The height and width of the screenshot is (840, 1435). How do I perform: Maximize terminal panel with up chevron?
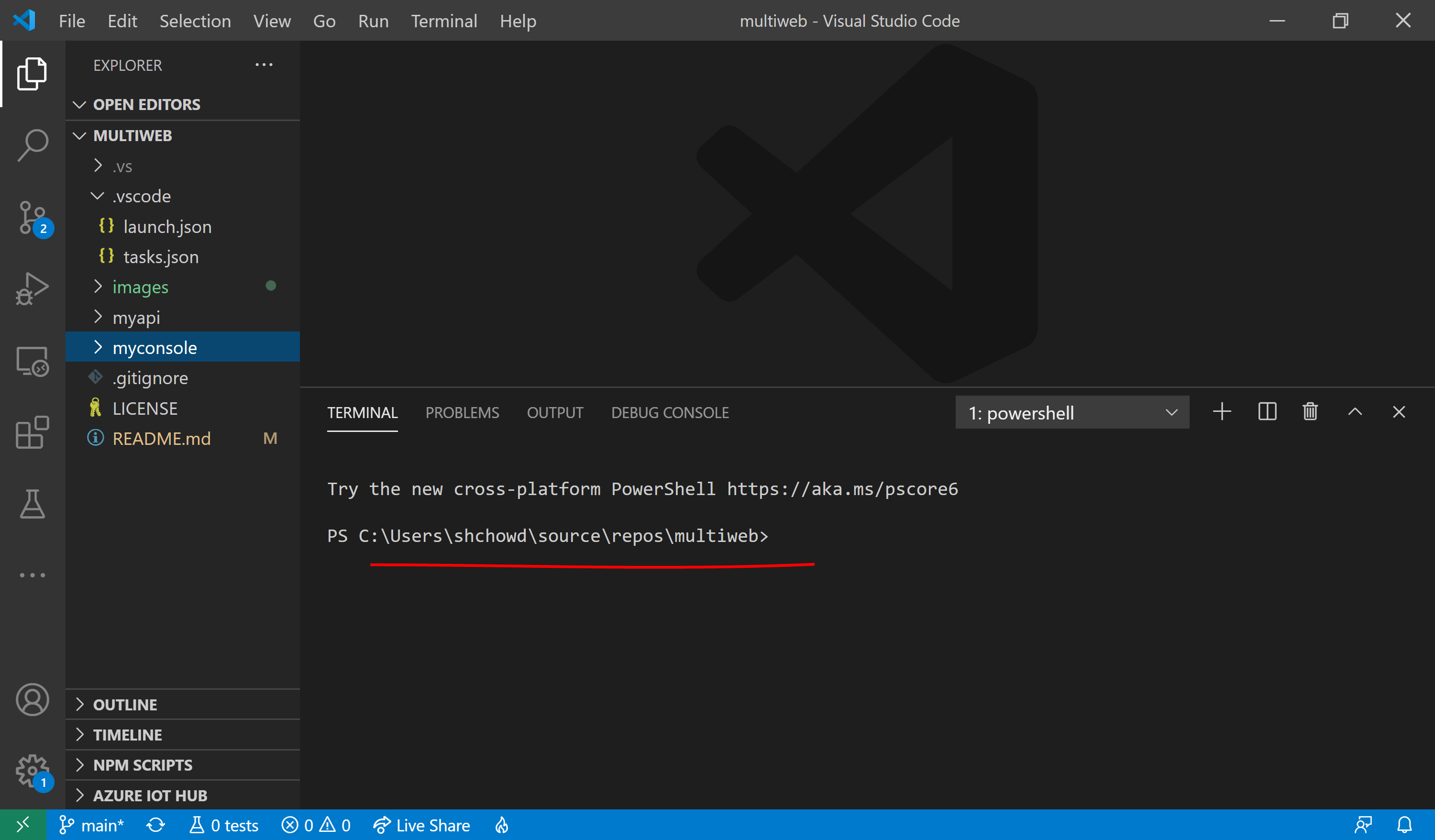(1355, 412)
